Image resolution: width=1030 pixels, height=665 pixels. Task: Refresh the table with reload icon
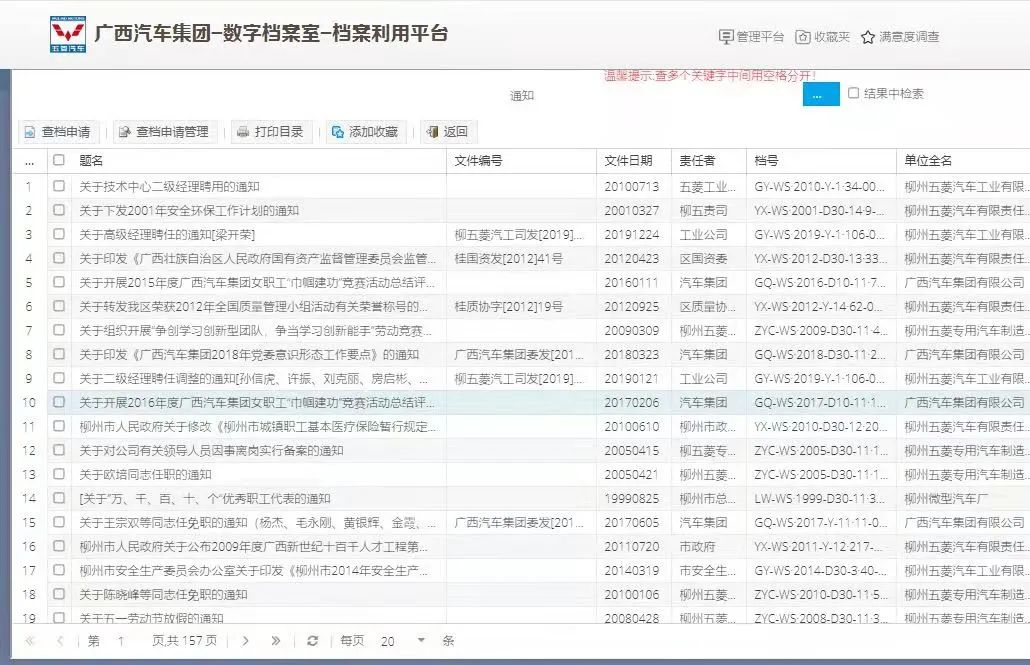point(312,641)
